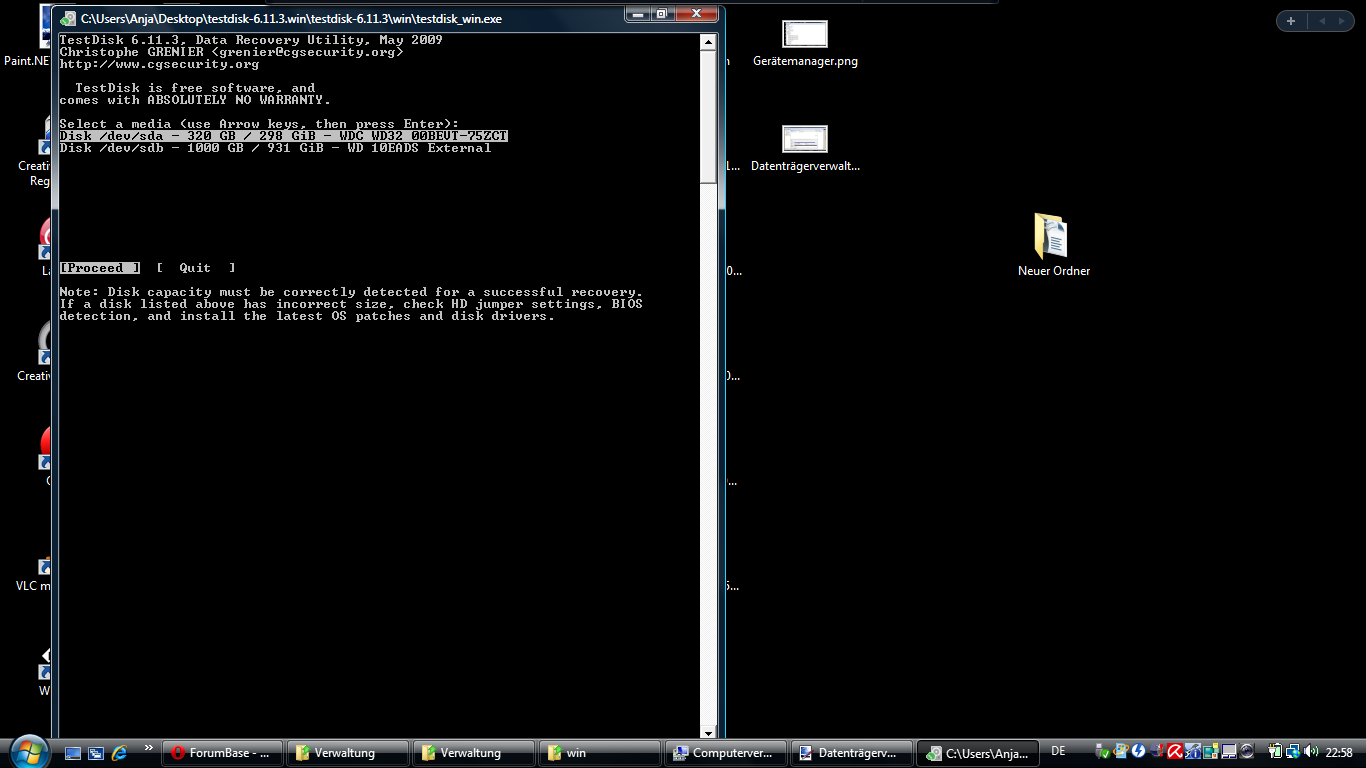Select the Neuer Ordner folder on the desktop
Screen dimensions: 1366x768
click(1053, 245)
